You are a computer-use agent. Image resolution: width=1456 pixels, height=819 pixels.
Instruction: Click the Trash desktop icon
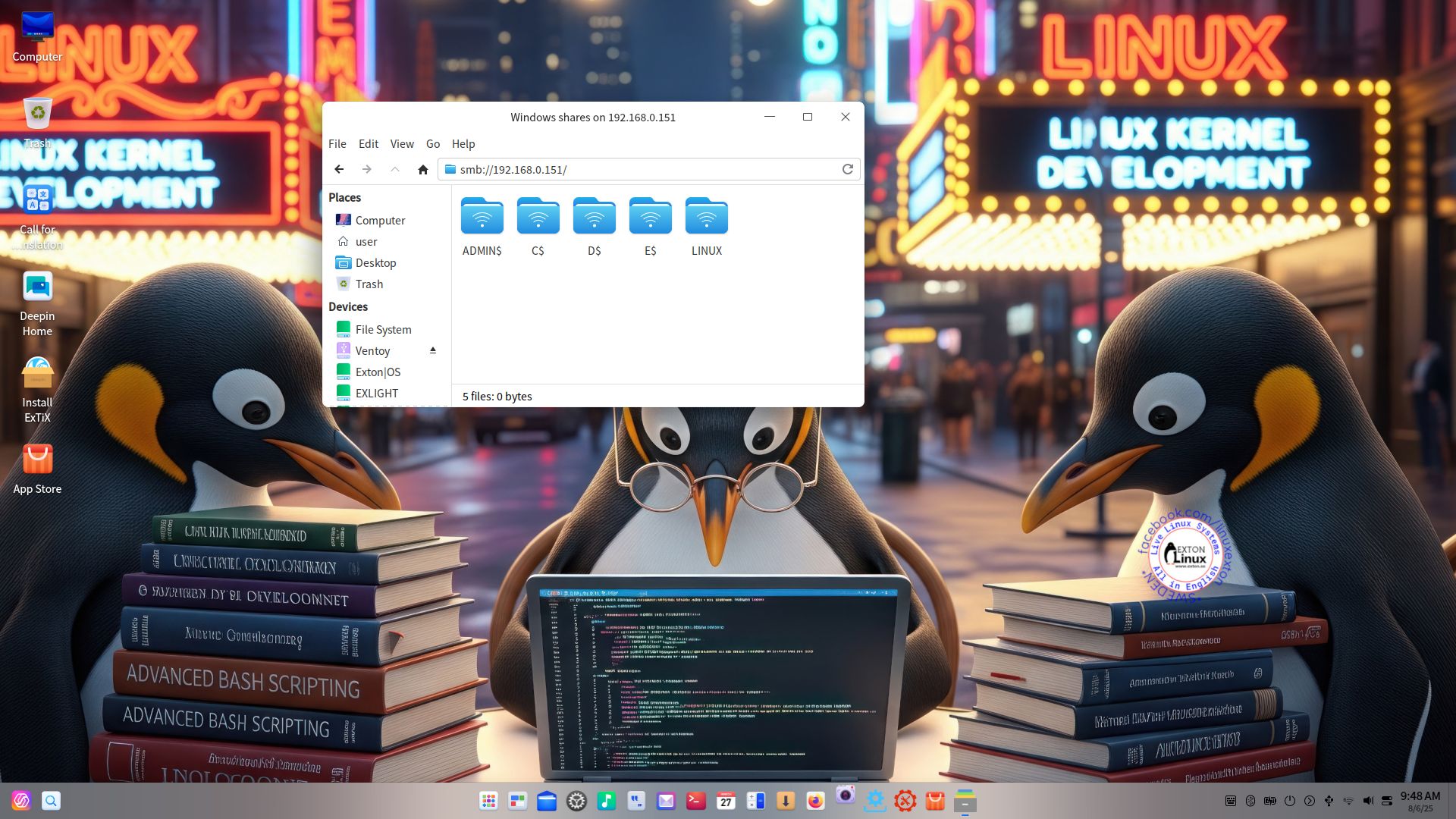37,123
